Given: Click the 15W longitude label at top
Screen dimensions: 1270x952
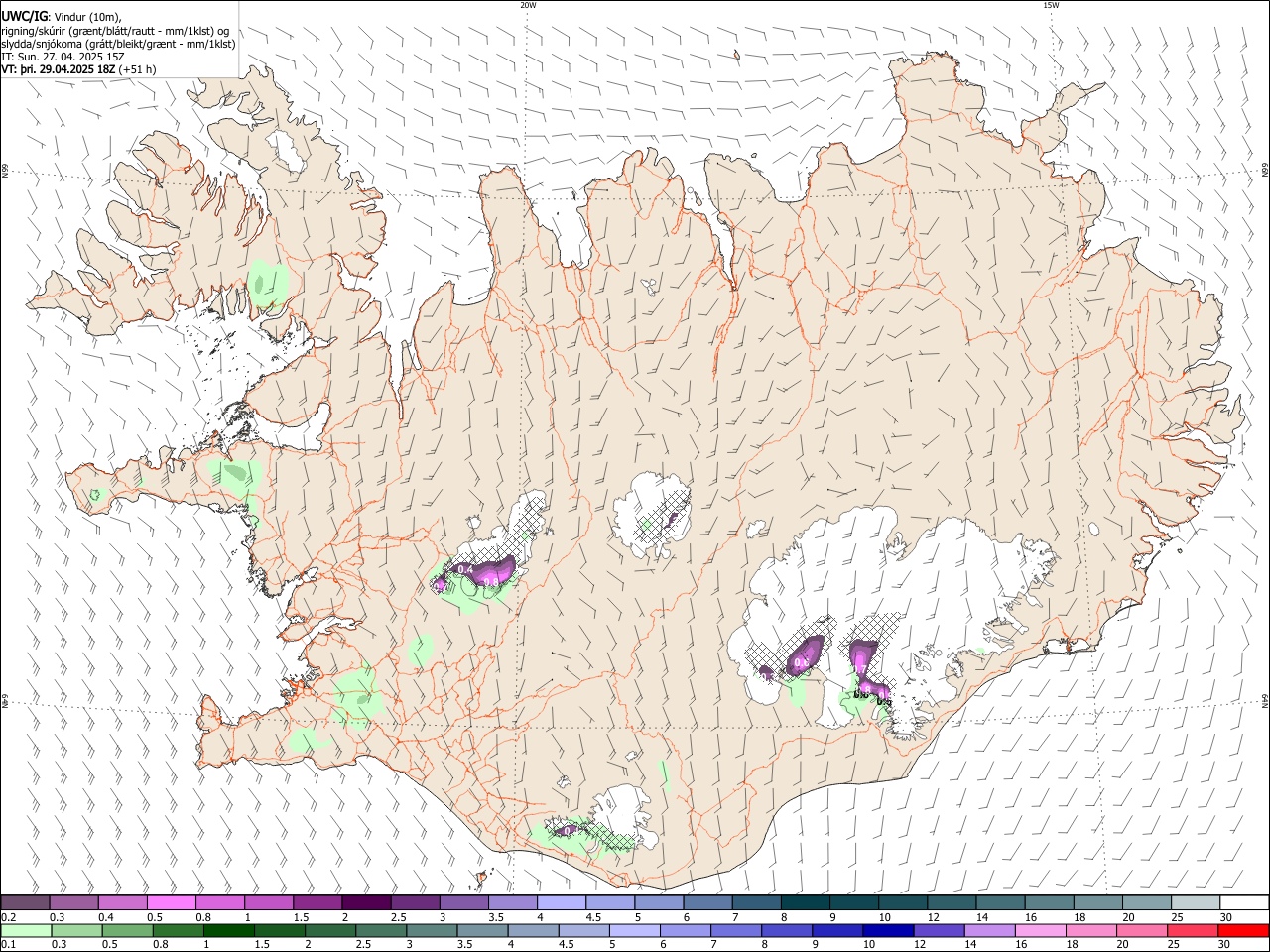Looking at the screenshot, I should click(x=1051, y=5).
